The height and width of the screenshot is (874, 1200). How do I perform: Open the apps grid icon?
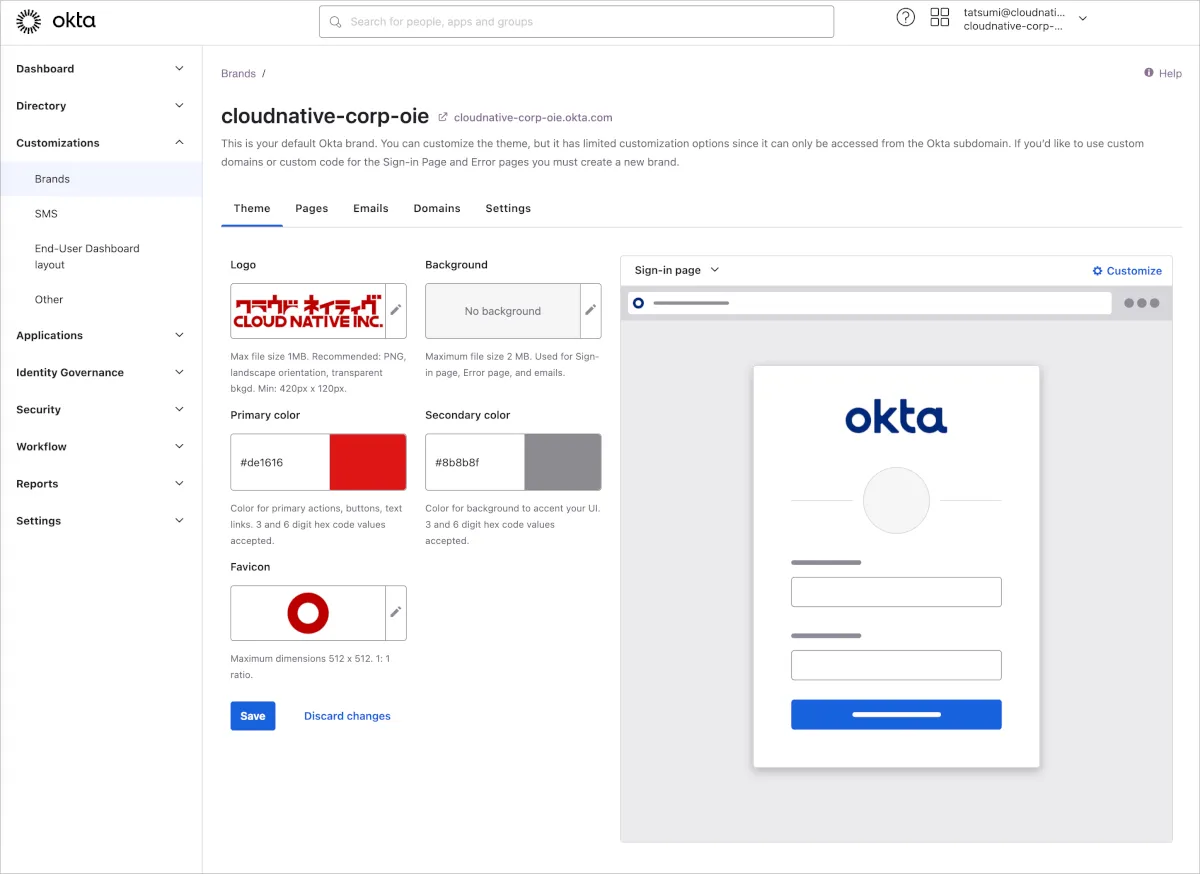940,17
